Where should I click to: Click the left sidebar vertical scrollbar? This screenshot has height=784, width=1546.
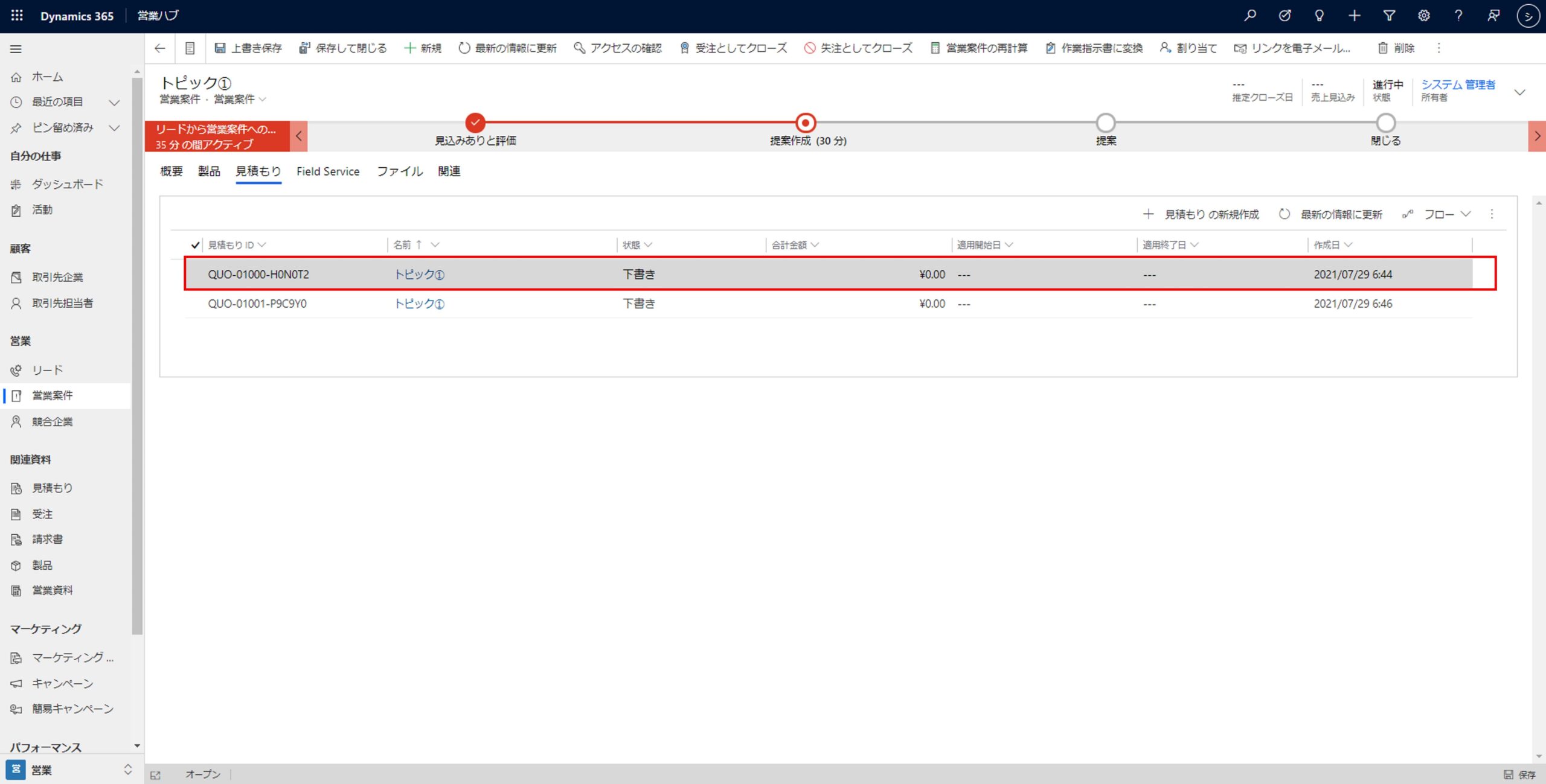coord(137,356)
